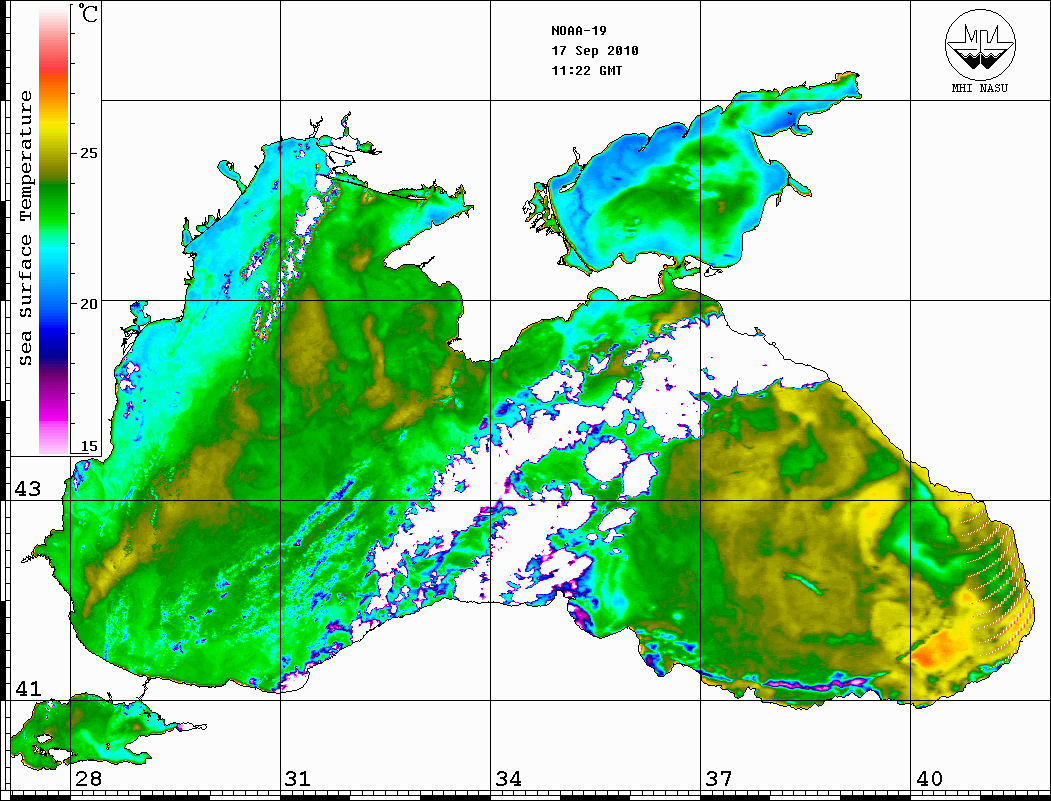Image resolution: width=1051 pixels, height=801 pixels.
Task: Click the '11:22 GMT' time text
Action: [586, 70]
